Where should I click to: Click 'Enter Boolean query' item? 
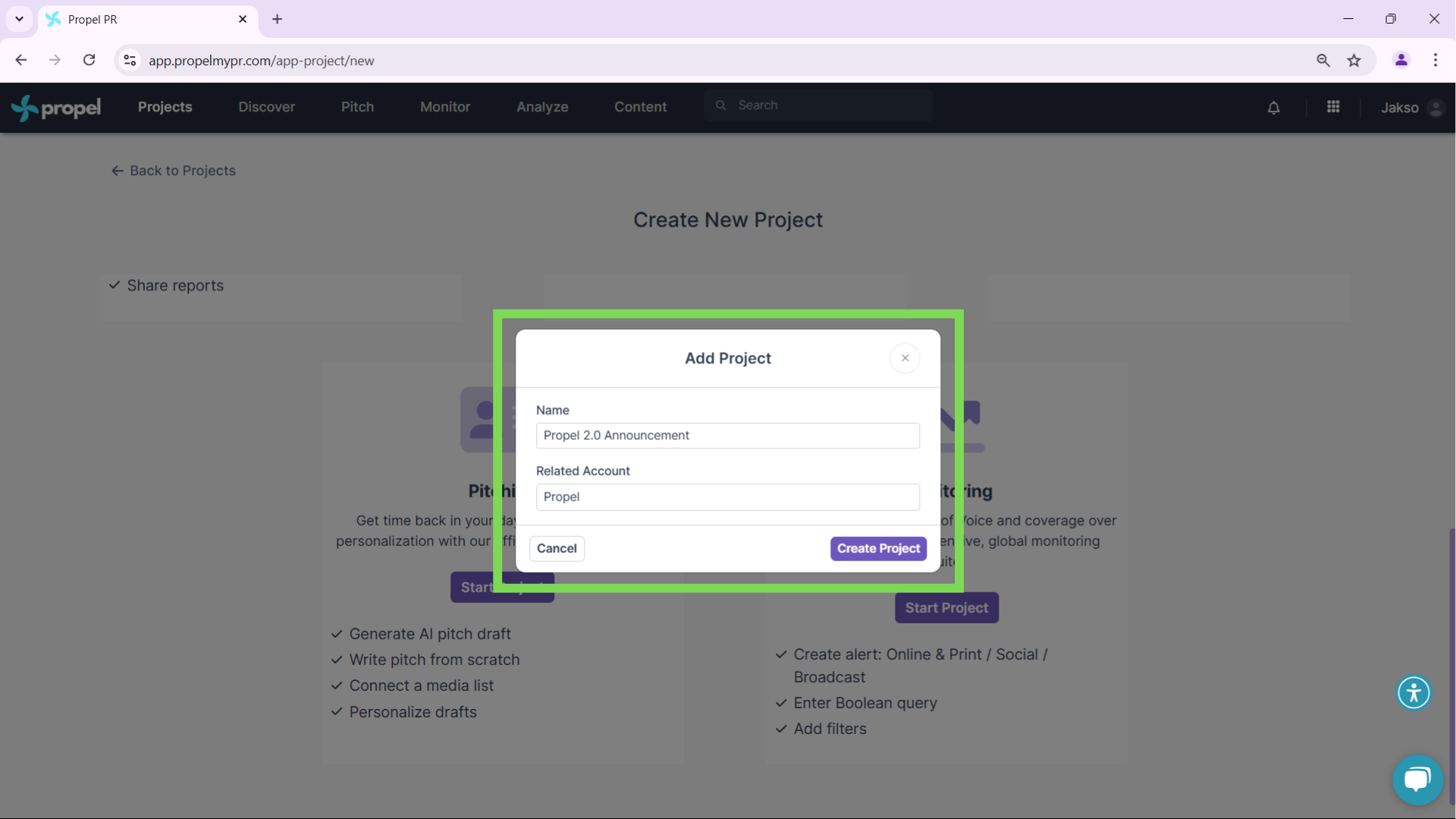pyautogui.click(x=865, y=703)
